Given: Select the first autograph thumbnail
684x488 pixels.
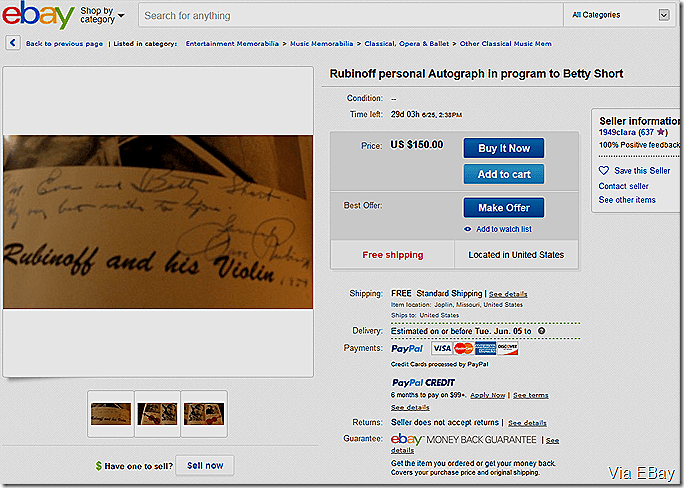Looking at the screenshot, I should pyautogui.click(x=111, y=413).
